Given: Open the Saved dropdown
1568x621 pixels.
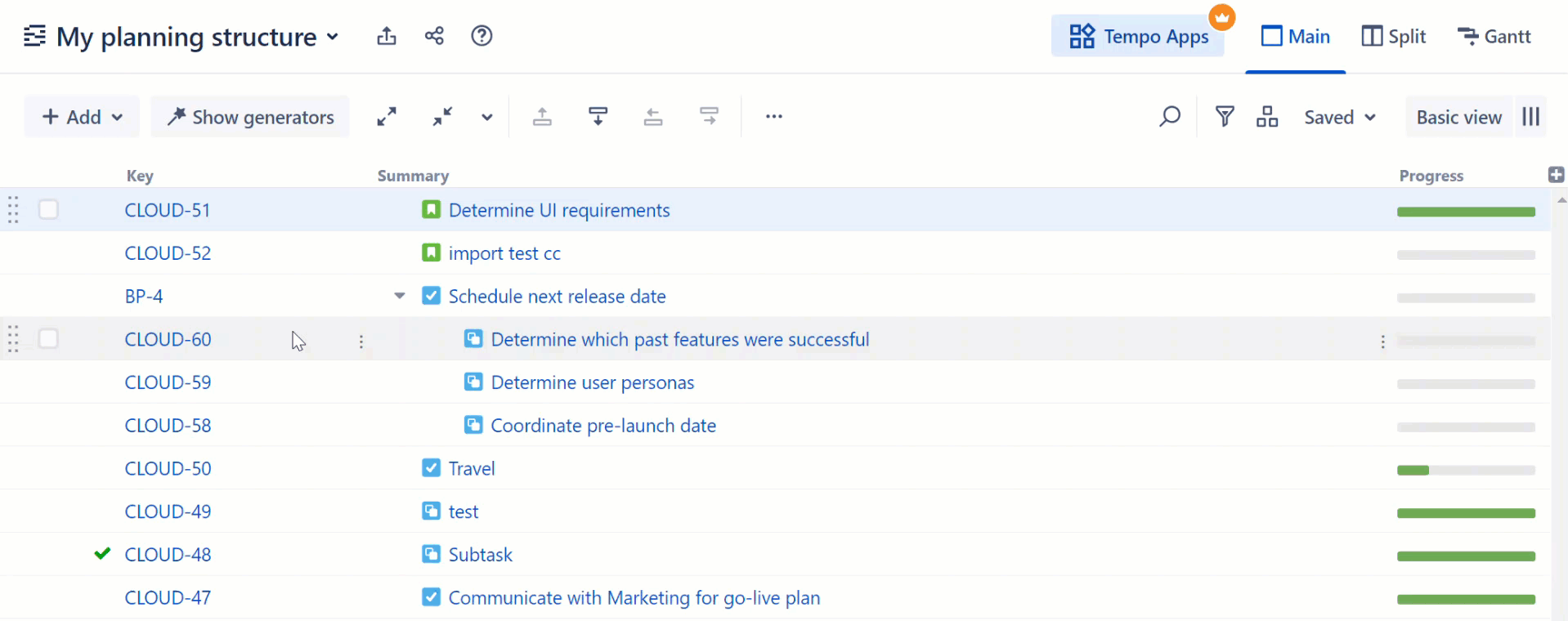Looking at the screenshot, I should (1339, 117).
